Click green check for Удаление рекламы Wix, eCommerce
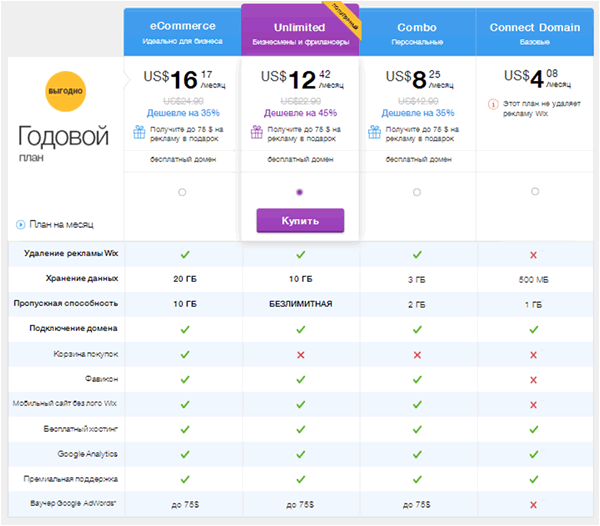The image size is (600, 526). pos(185,254)
